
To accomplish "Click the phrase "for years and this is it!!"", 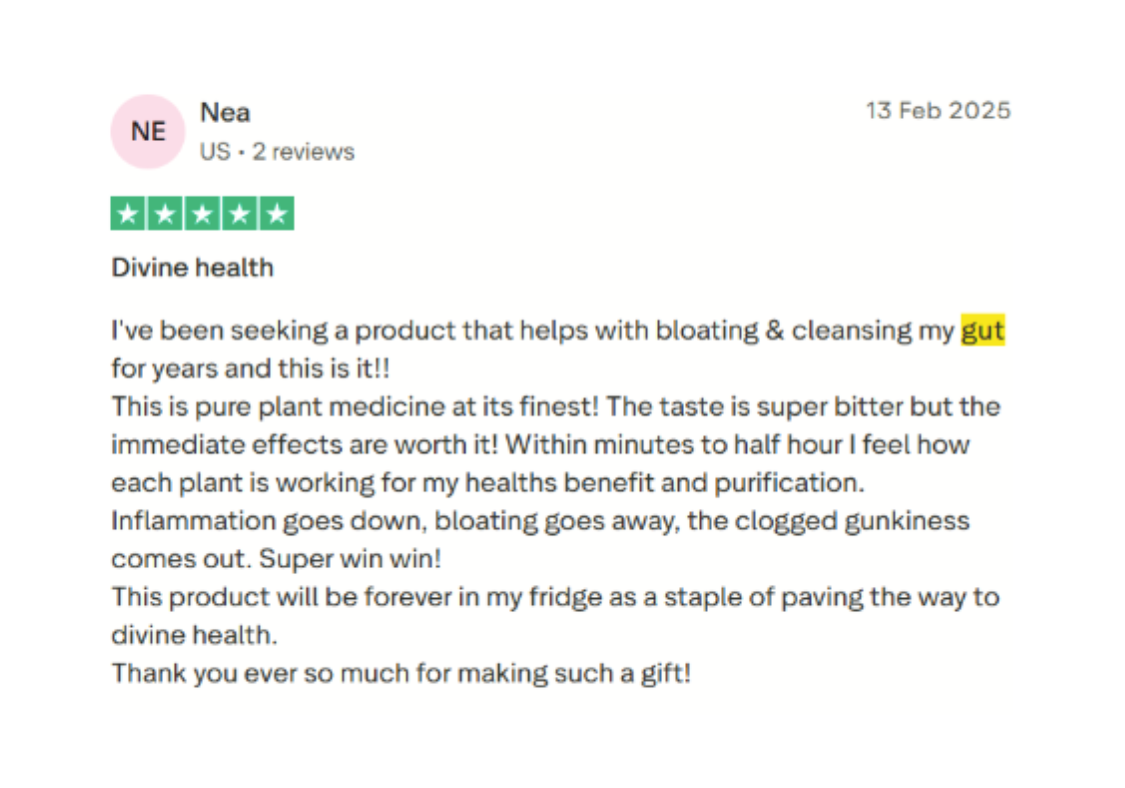I will 250,368.
